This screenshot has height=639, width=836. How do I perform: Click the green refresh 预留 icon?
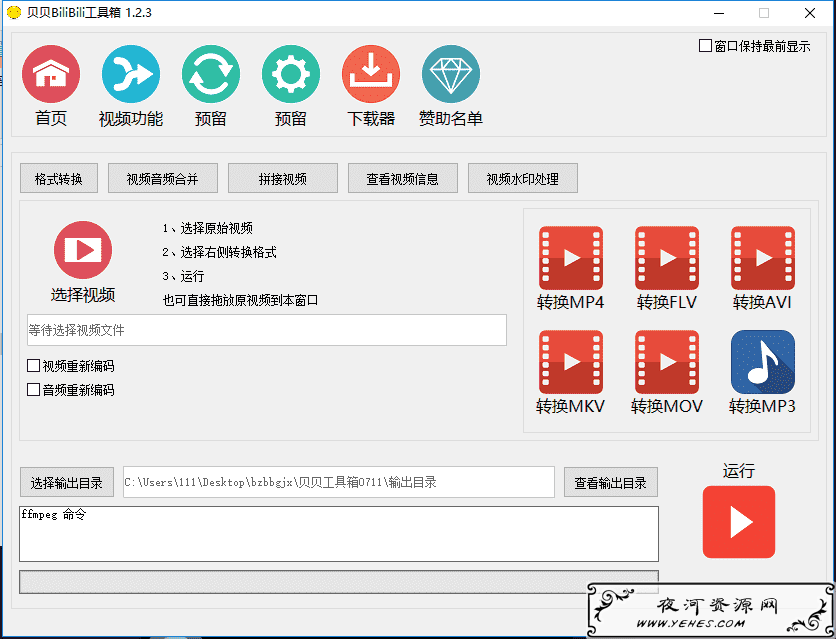[211, 74]
